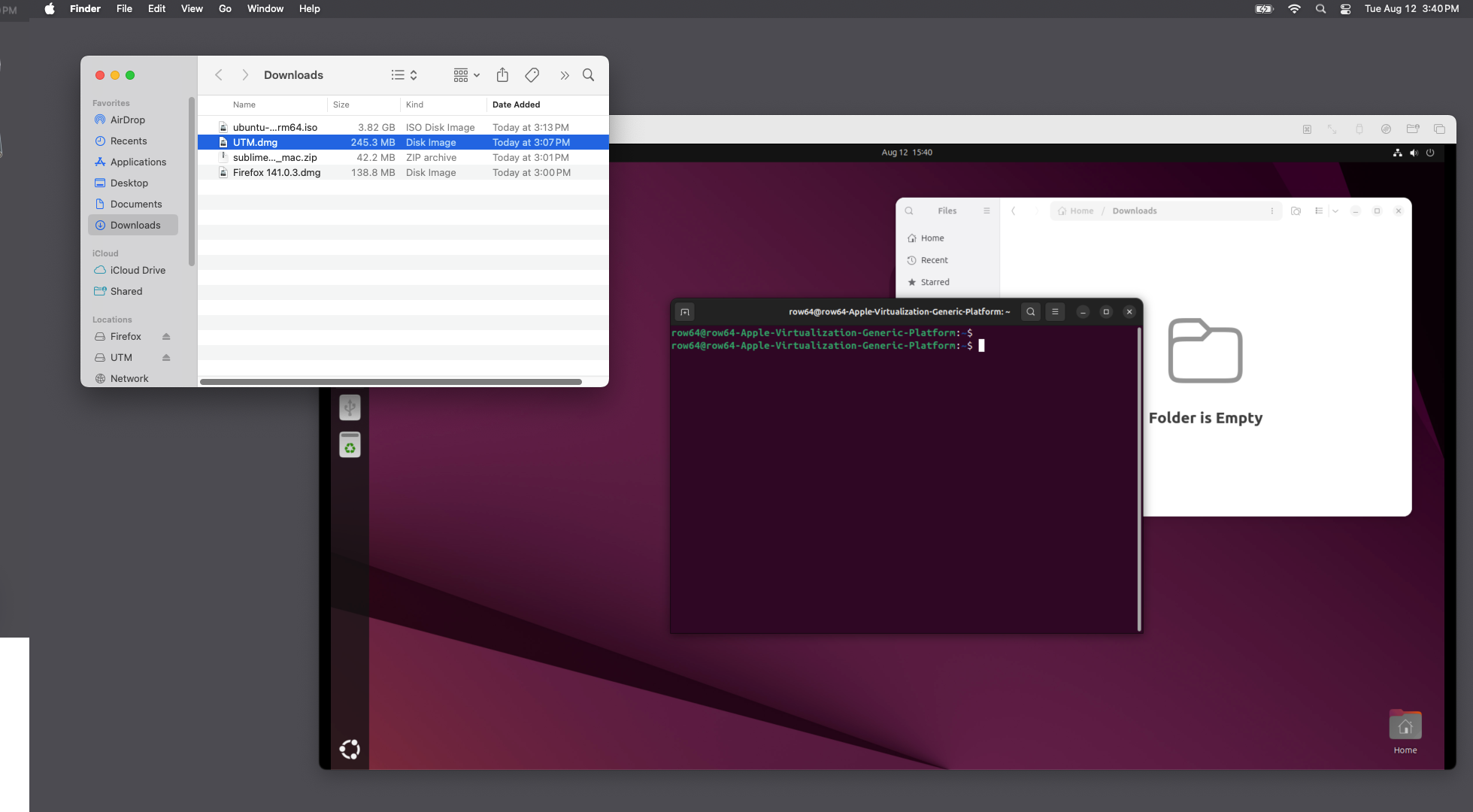Open the Window menu
1473x812 pixels.
(x=265, y=9)
